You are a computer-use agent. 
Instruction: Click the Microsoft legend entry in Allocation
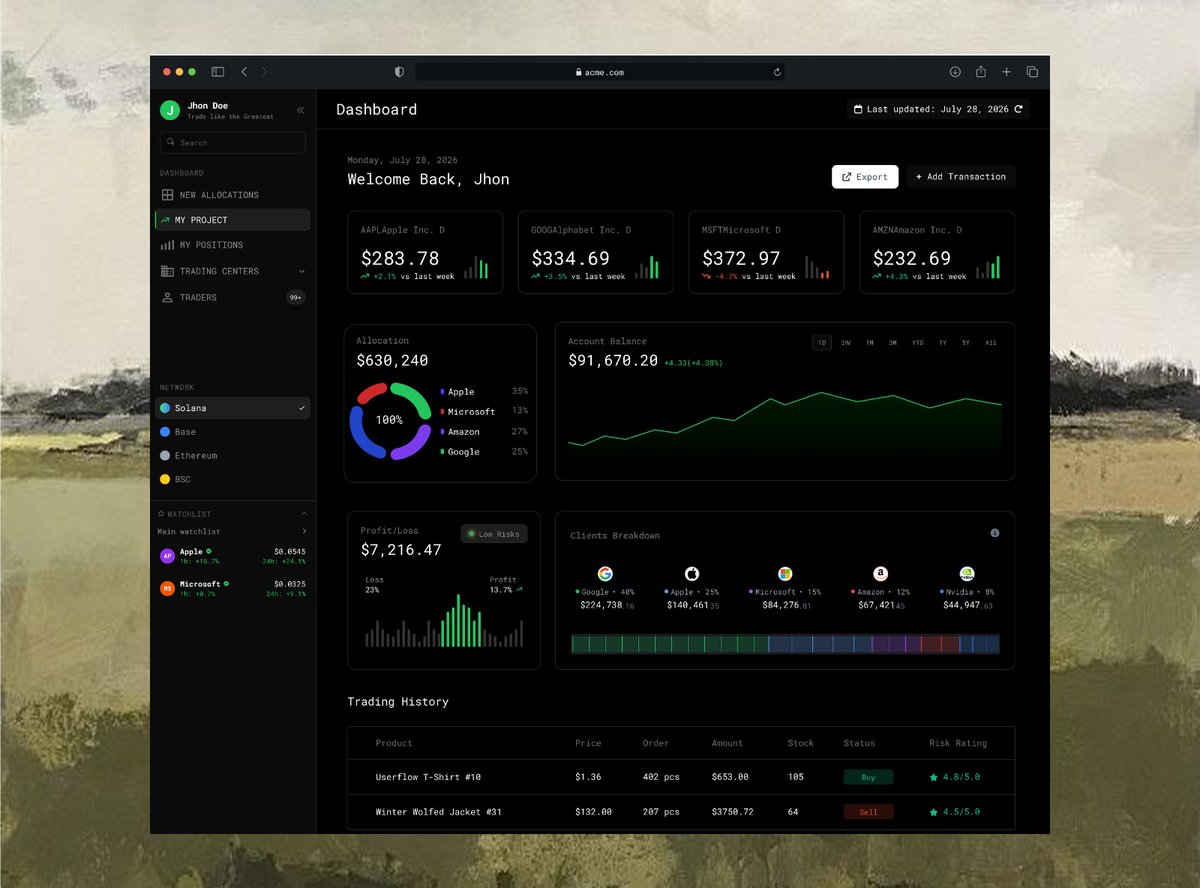pos(484,412)
